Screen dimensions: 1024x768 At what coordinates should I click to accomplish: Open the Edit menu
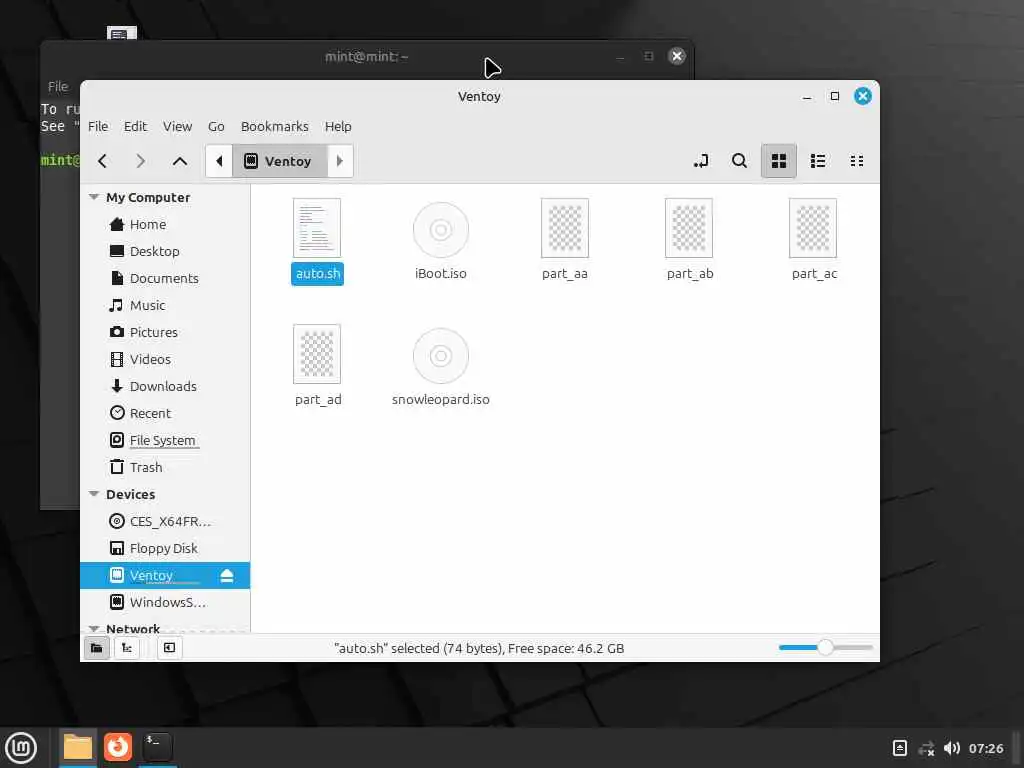135,127
